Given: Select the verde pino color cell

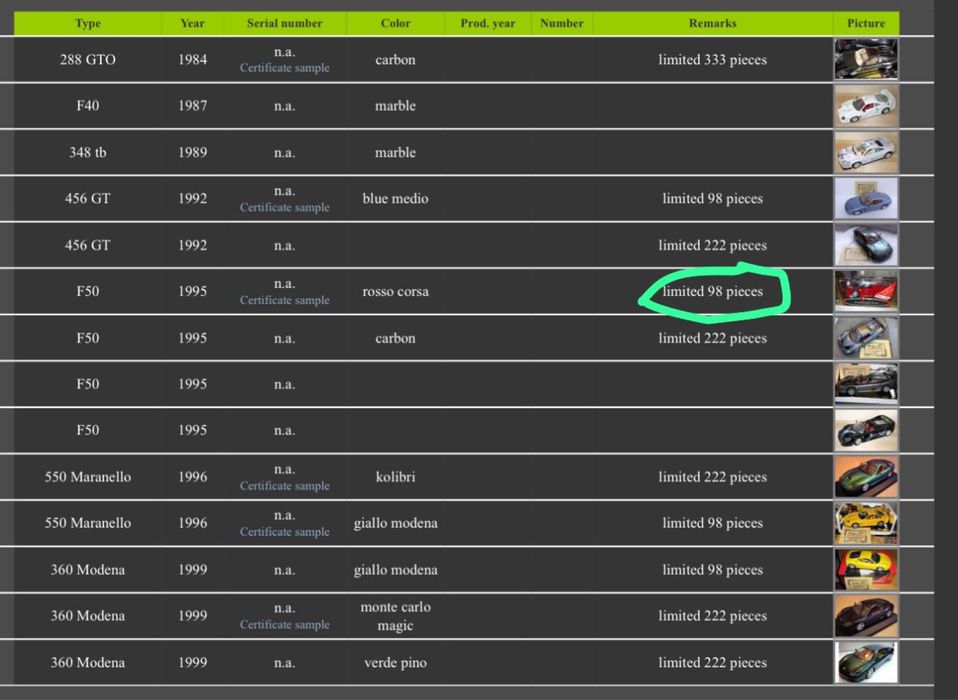Looking at the screenshot, I should 395,662.
